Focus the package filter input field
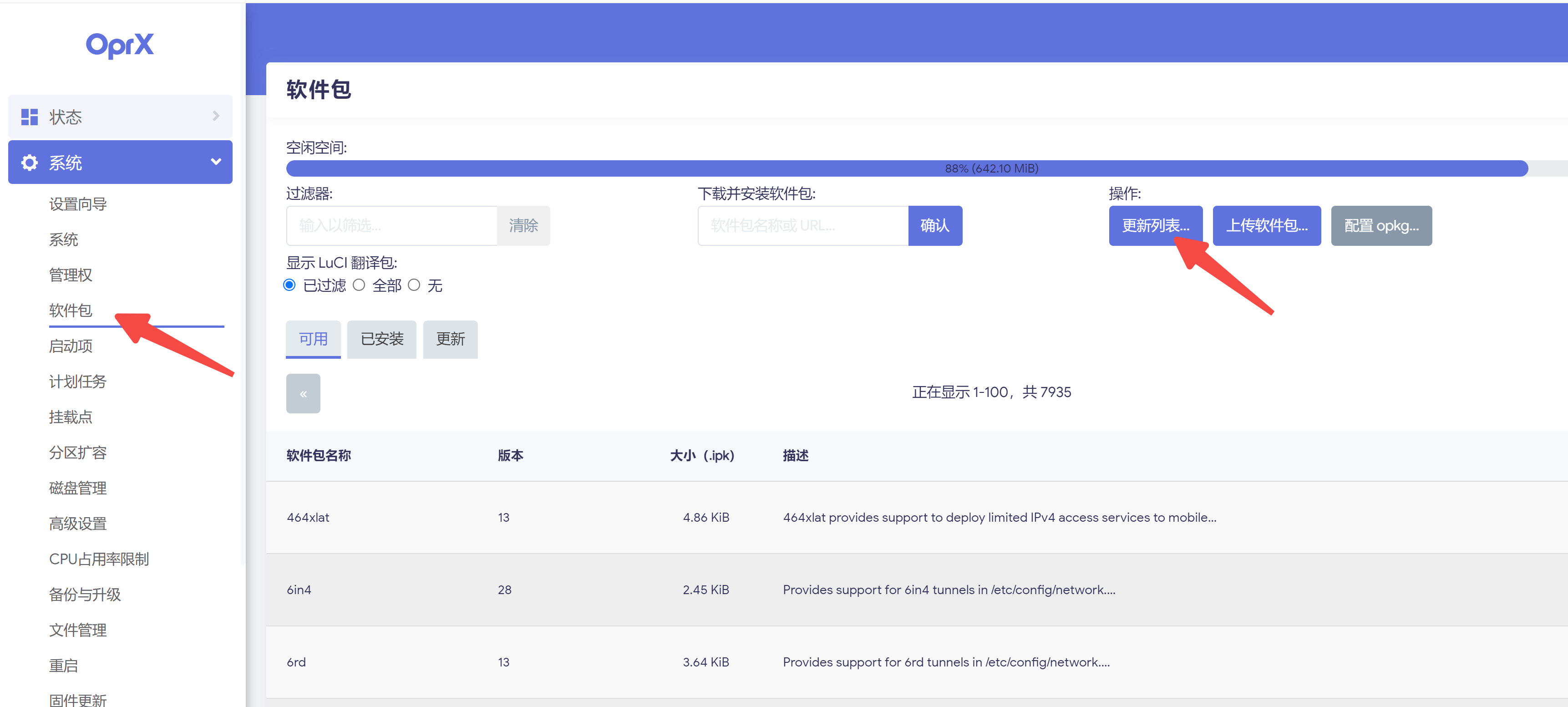The image size is (1568, 707). point(391,226)
